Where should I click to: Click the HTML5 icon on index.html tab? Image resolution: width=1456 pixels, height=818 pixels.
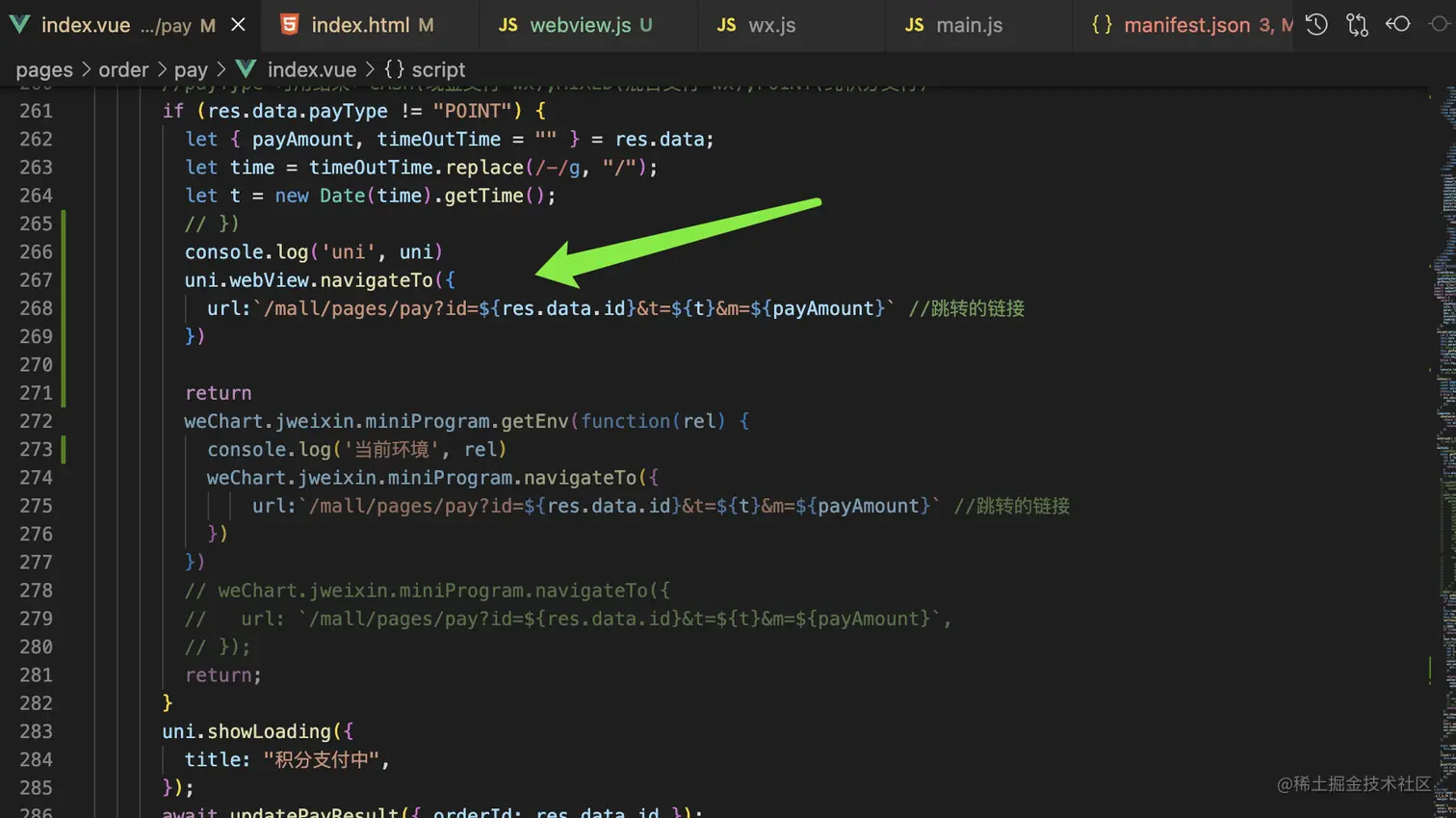289,25
